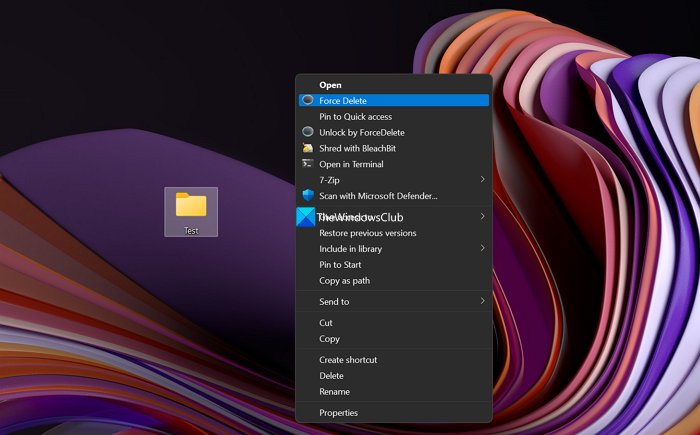Choose Scan with Microsoft Defender
Image resolution: width=700 pixels, height=435 pixels.
(x=394, y=196)
